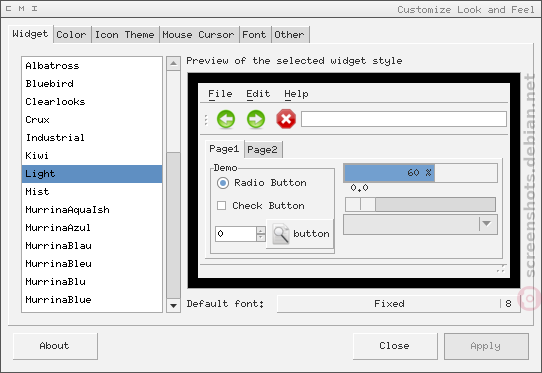Viewport: 542px width, 373px height.
Task: Select the highlighted Light theme
Action: coord(92,174)
